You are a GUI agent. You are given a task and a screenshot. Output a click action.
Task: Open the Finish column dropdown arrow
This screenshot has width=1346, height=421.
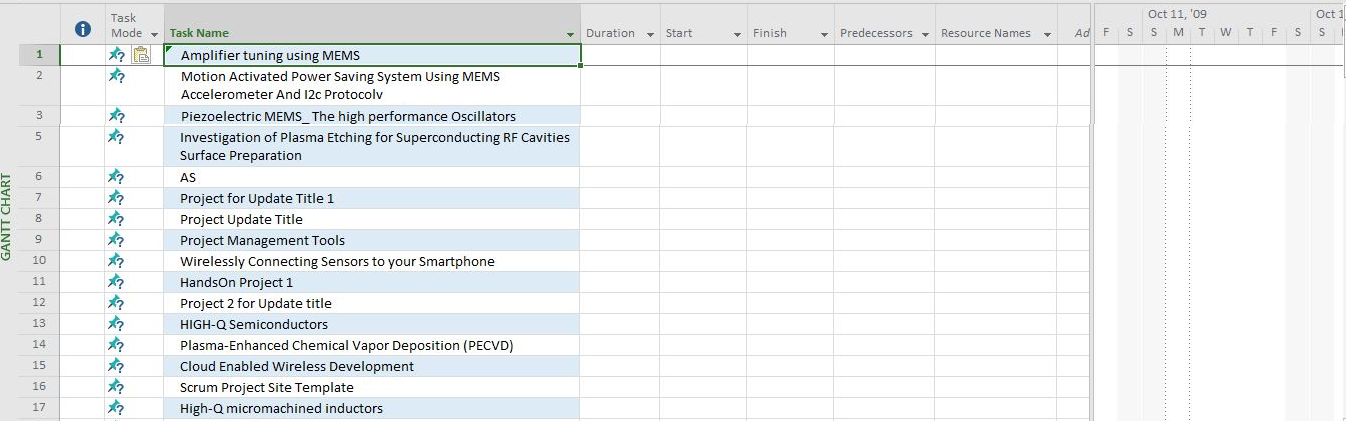tap(824, 34)
